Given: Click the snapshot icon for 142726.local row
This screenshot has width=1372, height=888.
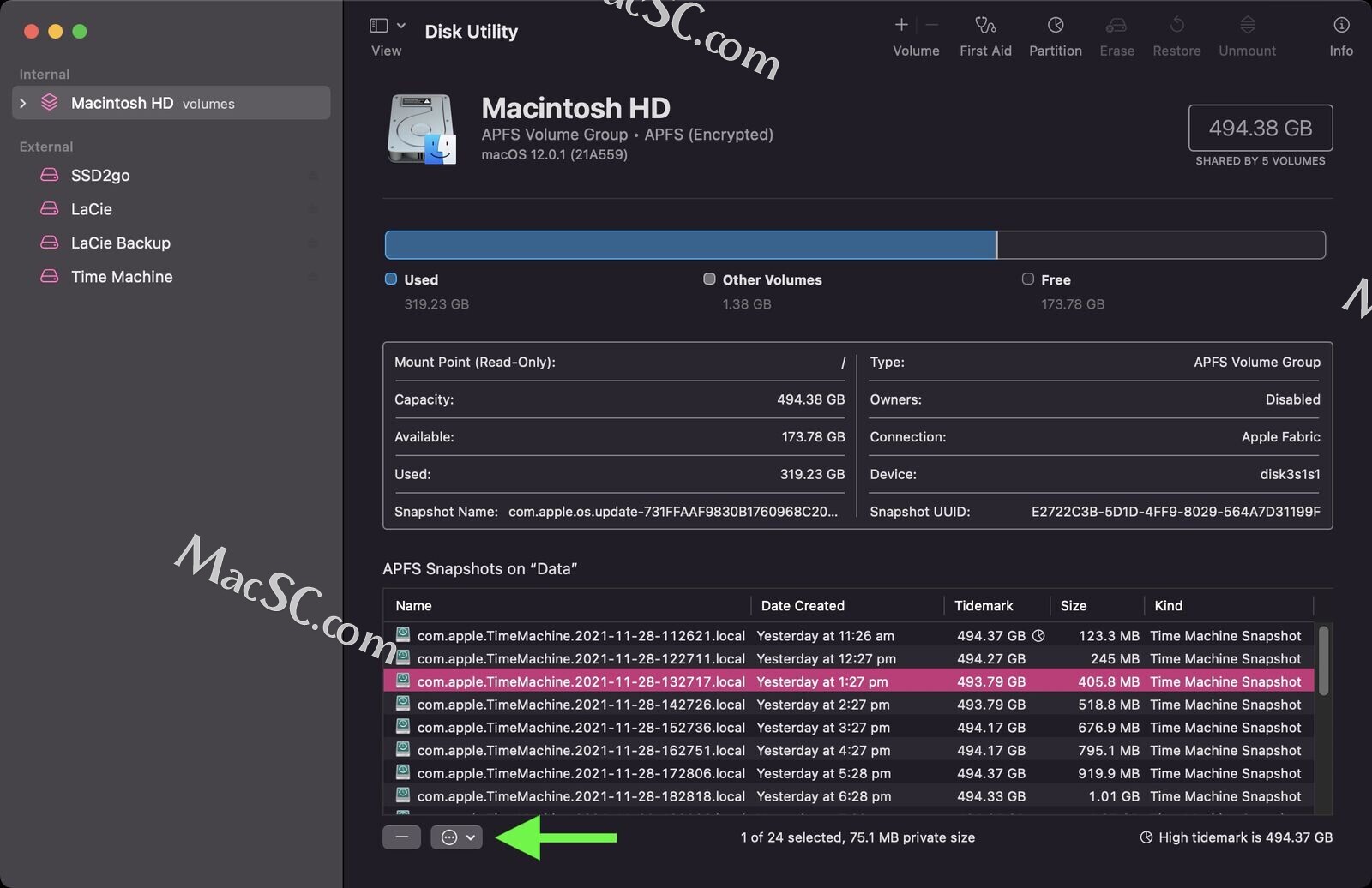Looking at the screenshot, I should point(402,704).
